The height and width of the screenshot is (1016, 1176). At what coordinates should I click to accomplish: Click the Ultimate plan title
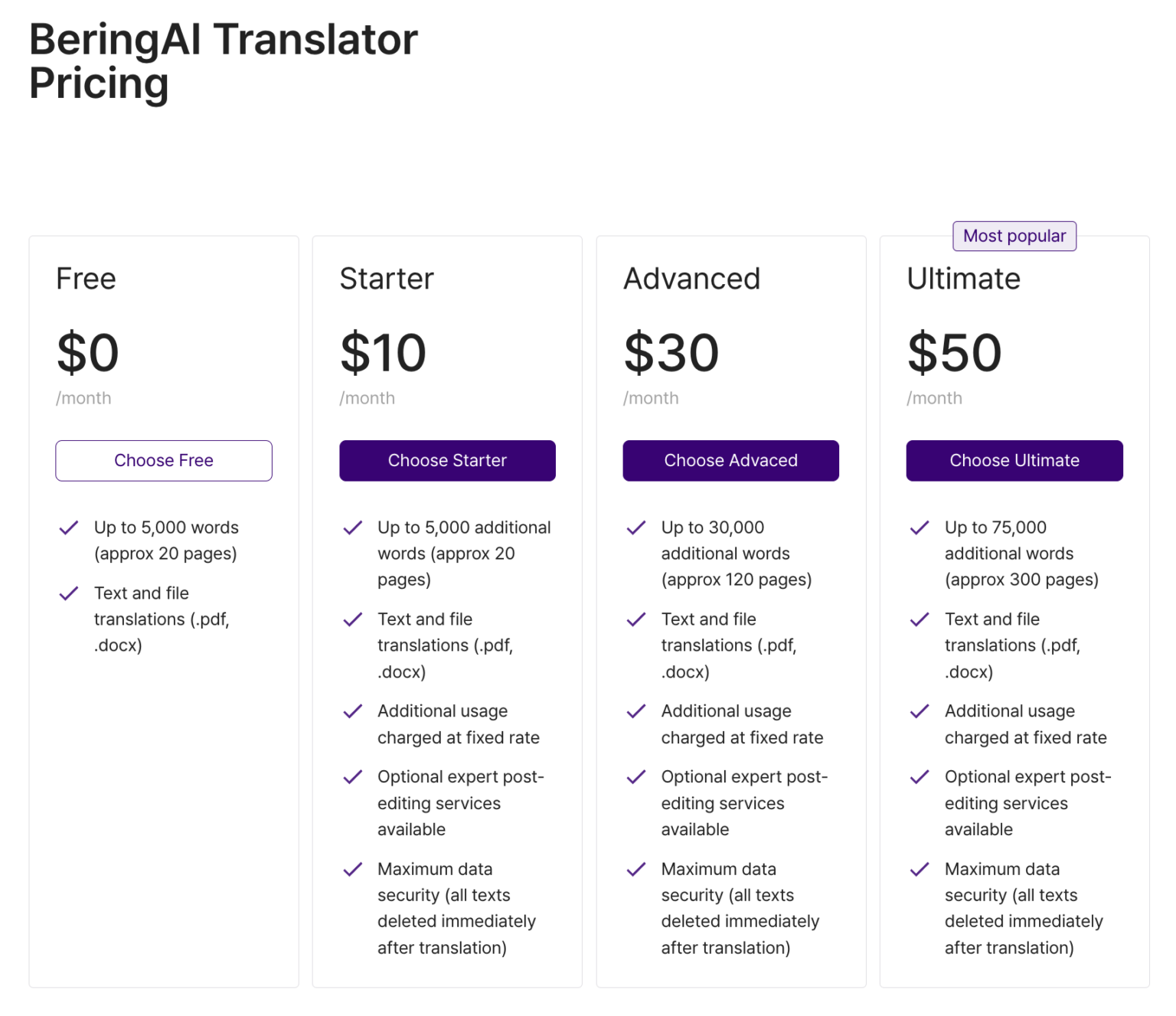coord(963,279)
